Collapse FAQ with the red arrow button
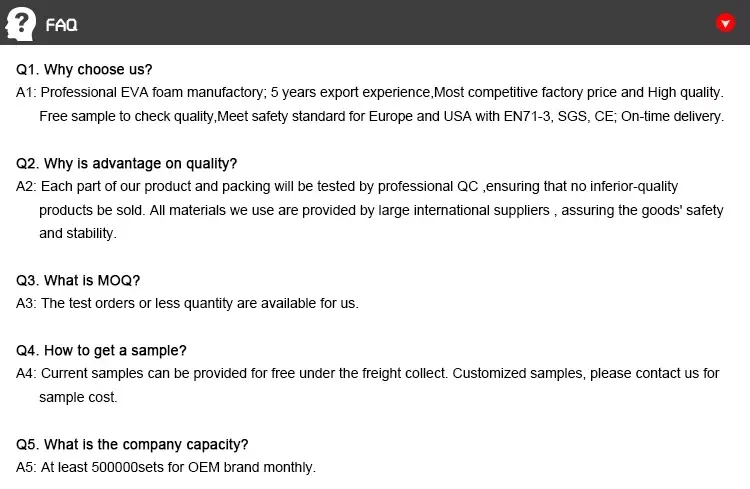This screenshot has height=489, width=750. tap(726, 23)
